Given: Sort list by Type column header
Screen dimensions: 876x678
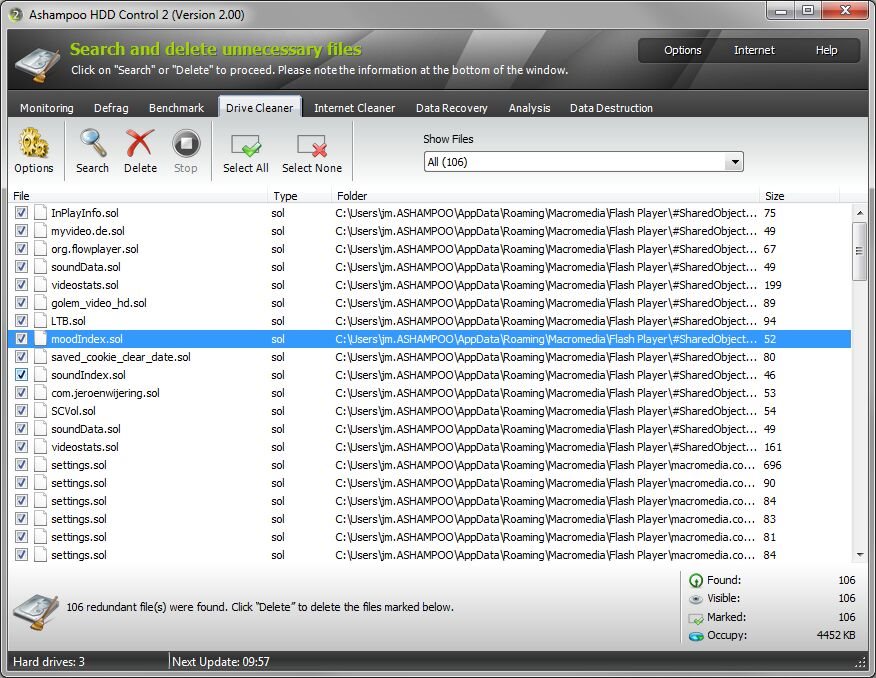Looking at the screenshot, I should click(x=301, y=196).
